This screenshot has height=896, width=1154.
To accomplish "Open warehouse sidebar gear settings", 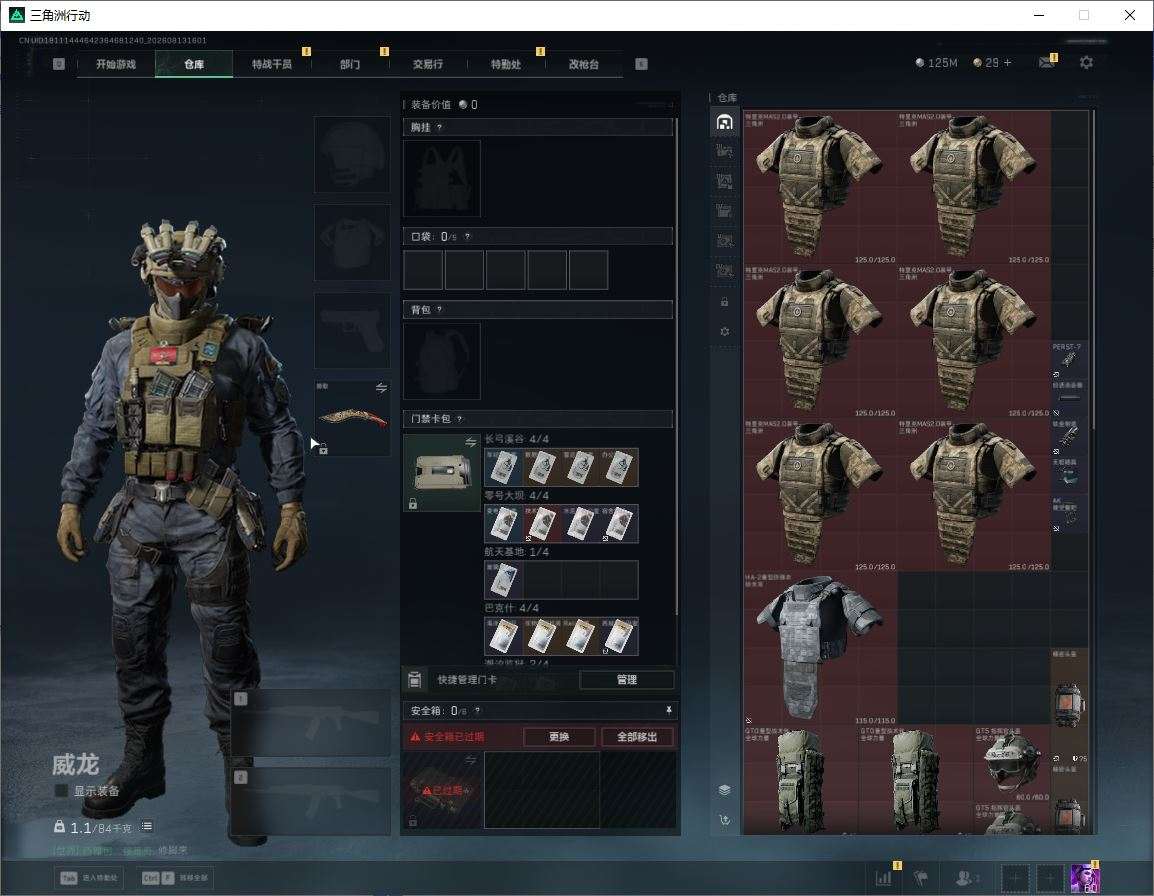I will 724,332.
